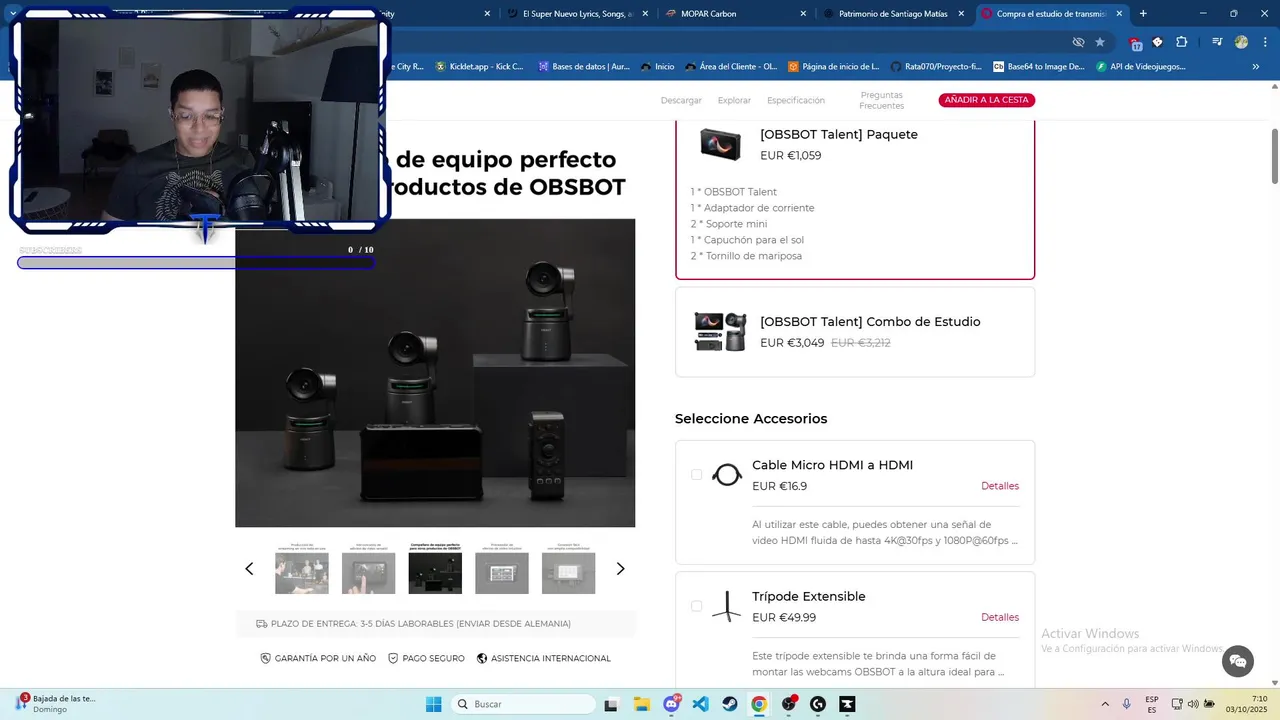Close the MOPAR Carbon tab

(803, 14)
